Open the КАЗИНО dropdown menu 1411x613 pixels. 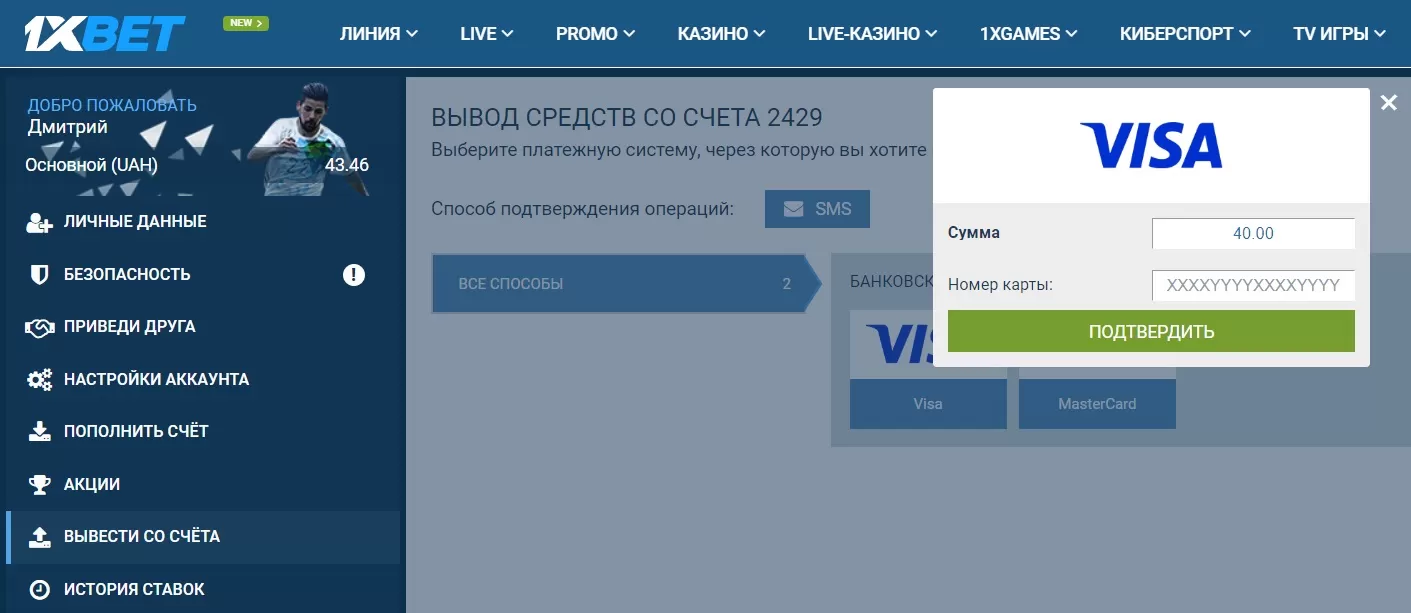tap(720, 33)
